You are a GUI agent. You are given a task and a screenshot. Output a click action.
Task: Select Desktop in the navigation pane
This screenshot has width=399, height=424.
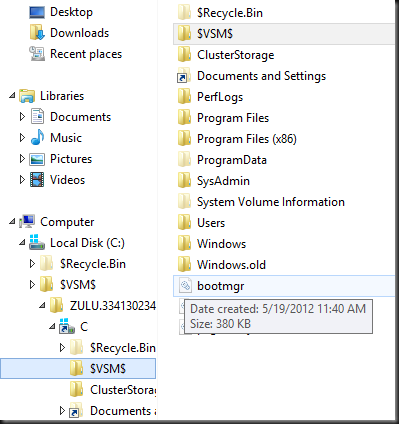(71, 12)
